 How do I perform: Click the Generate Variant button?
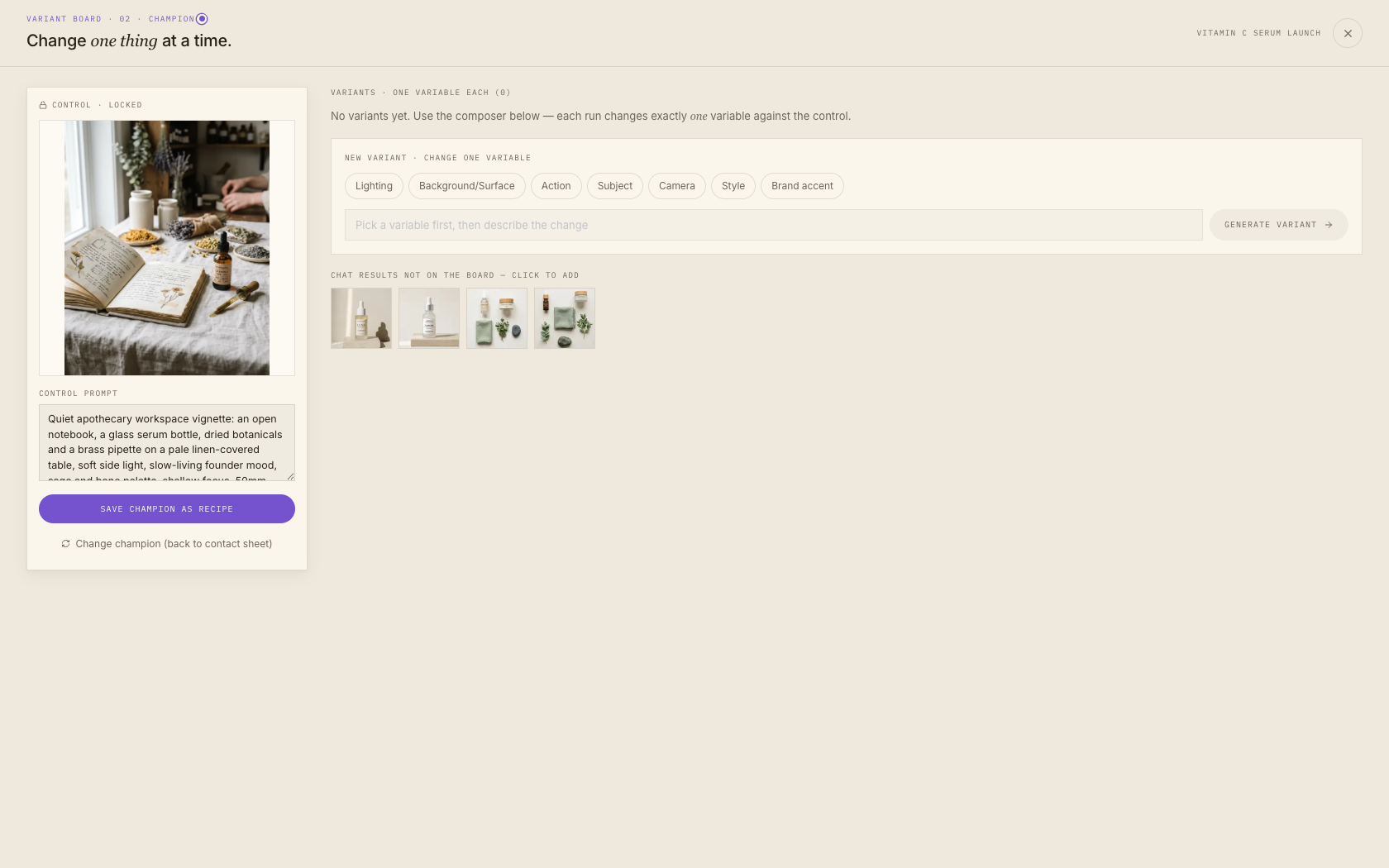[x=1278, y=225]
